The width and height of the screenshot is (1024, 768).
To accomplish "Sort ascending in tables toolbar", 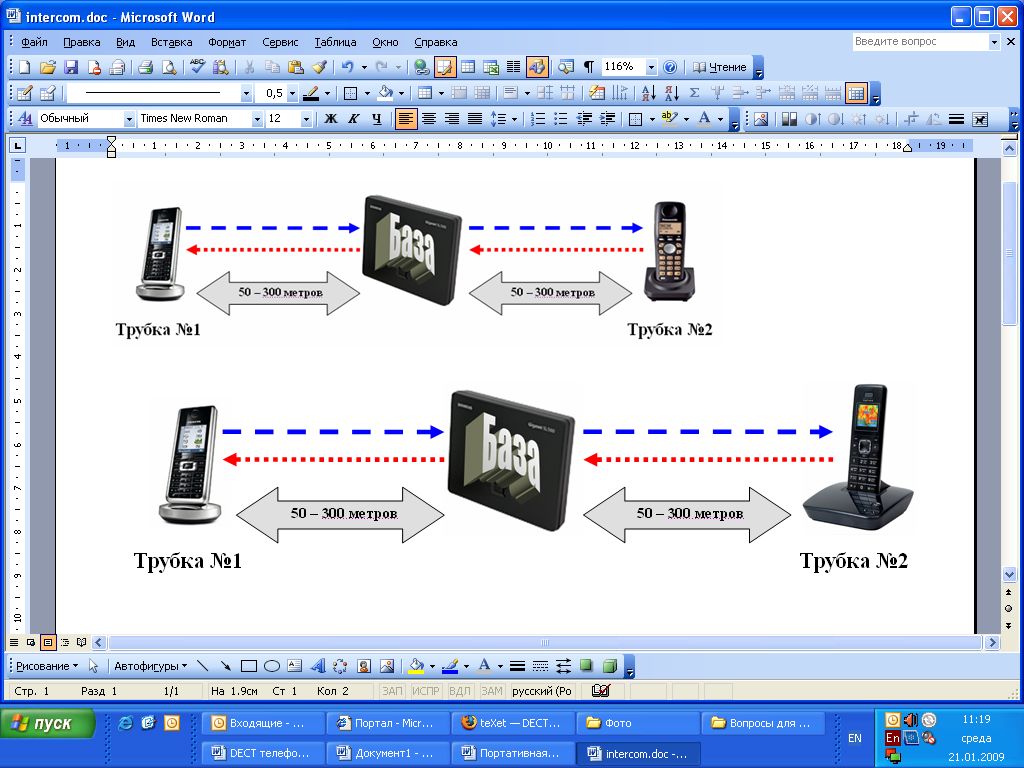I will tap(648, 93).
